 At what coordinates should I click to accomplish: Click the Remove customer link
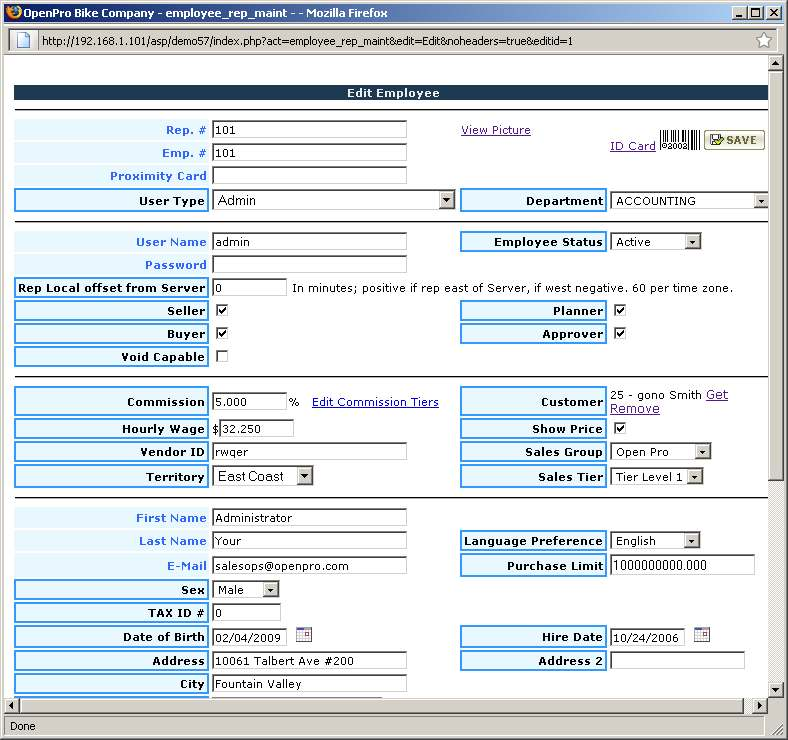634,409
